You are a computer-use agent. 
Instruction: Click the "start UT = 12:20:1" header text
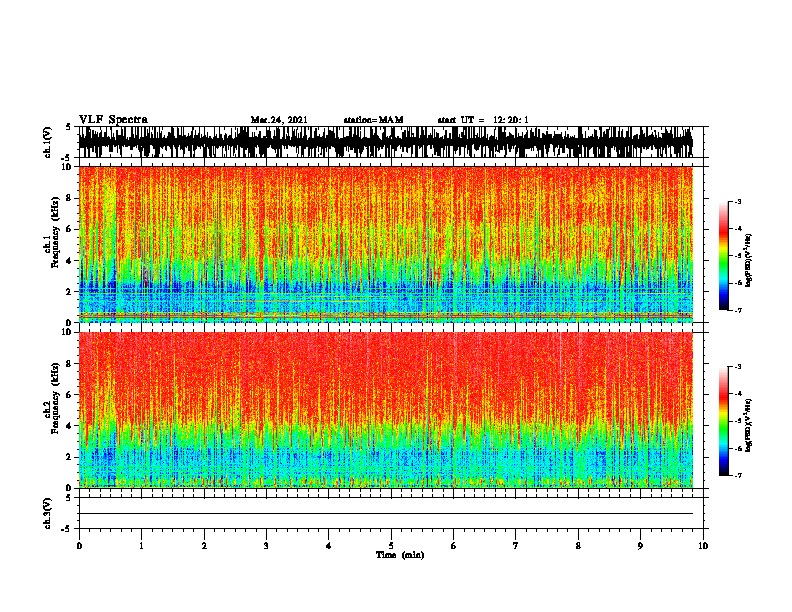click(x=483, y=120)
